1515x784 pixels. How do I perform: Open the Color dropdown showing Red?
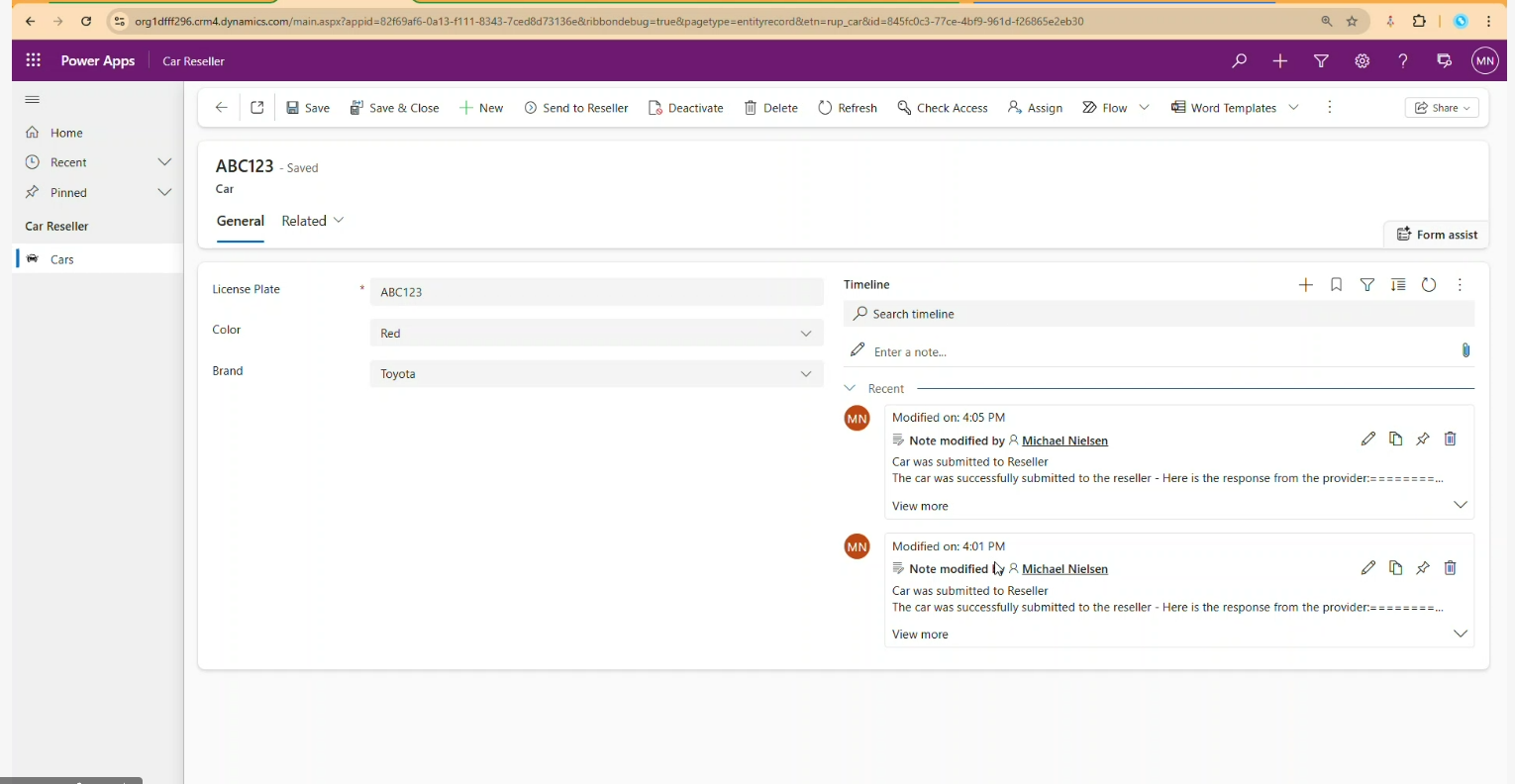[x=596, y=334]
